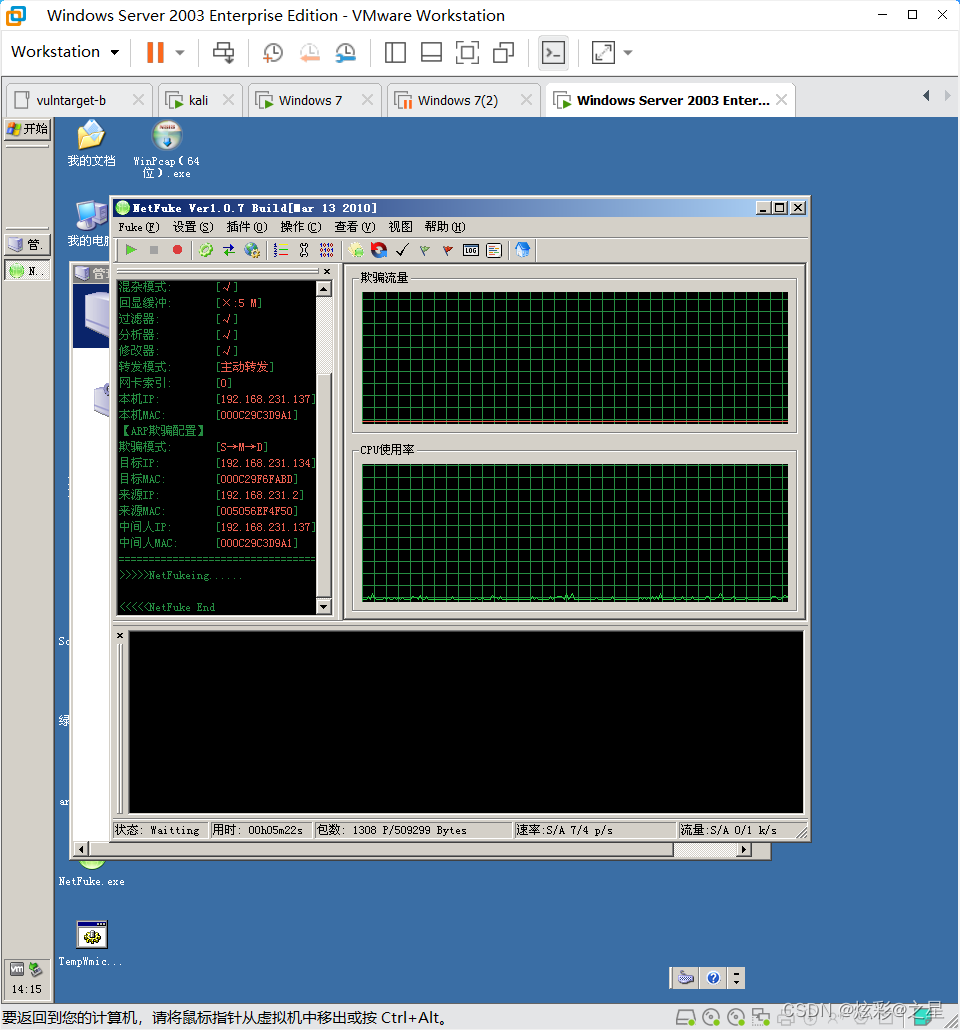The height and width of the screenshot is (1030, 960).
Task: Click the blue-green swap arrows icon
Action: pos(229,250)
